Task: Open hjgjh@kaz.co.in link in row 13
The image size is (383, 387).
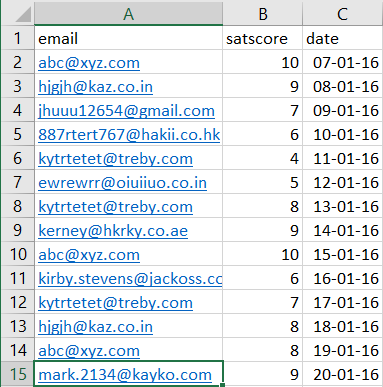Action: click(96, 327)
